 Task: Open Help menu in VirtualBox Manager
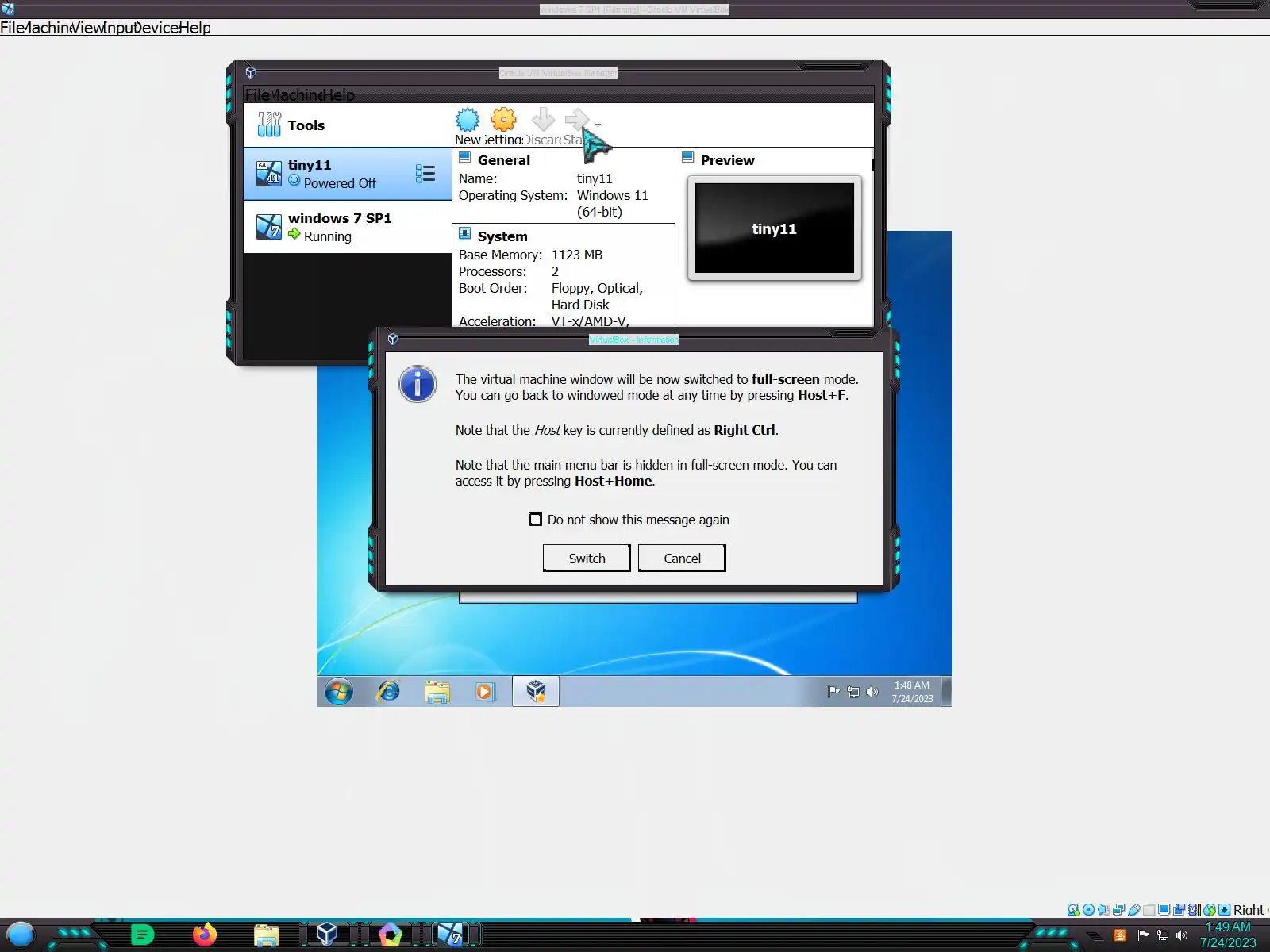[x=339, y=95]
